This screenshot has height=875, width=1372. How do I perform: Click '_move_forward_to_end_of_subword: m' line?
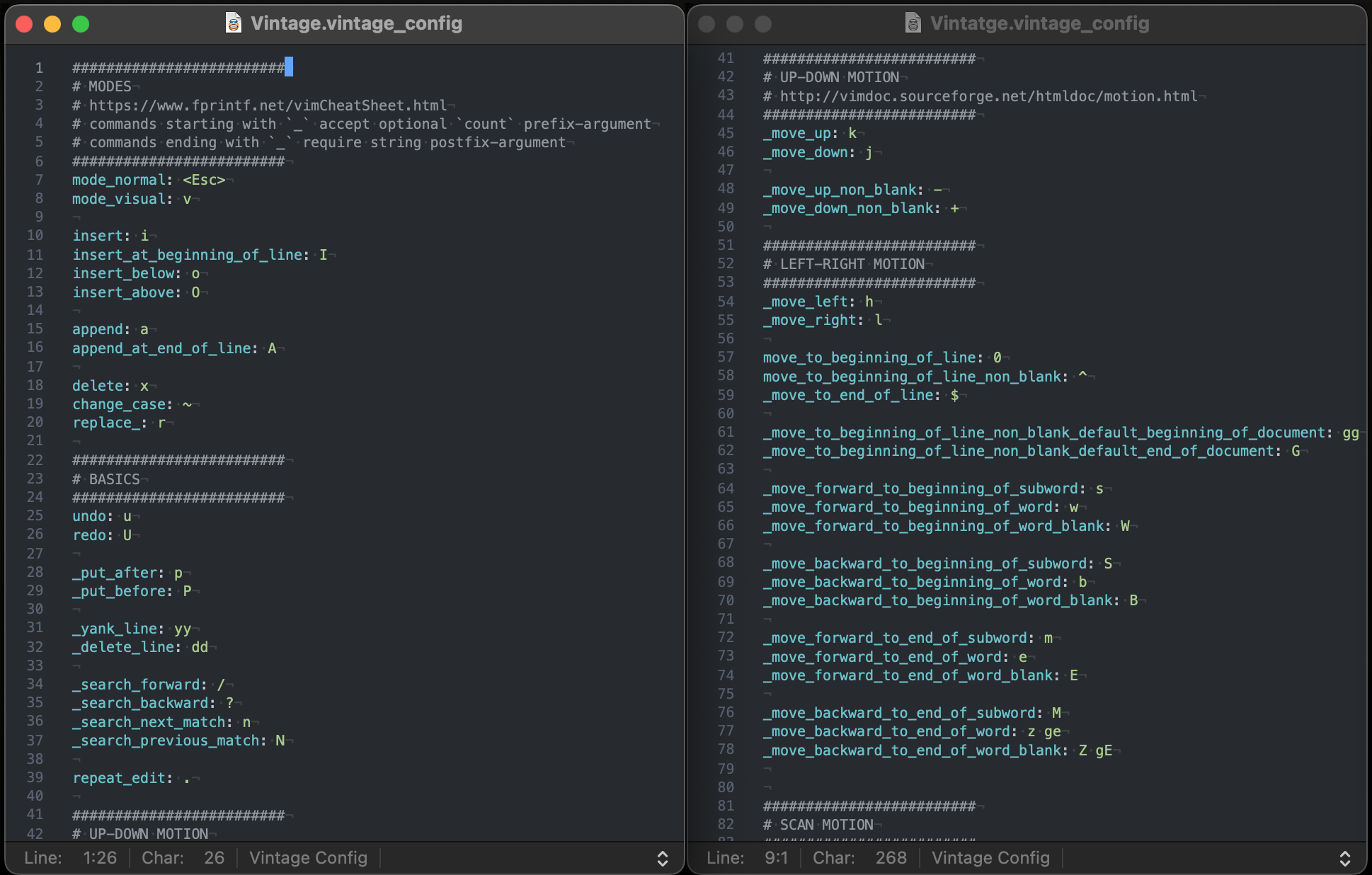908,638
